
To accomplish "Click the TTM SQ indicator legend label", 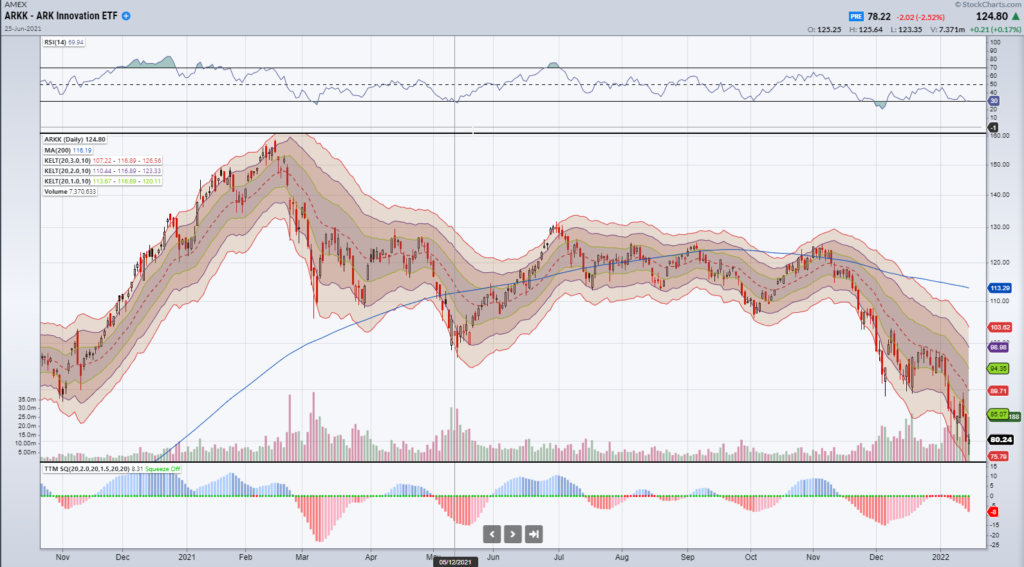I will click(x=112, y=469).
